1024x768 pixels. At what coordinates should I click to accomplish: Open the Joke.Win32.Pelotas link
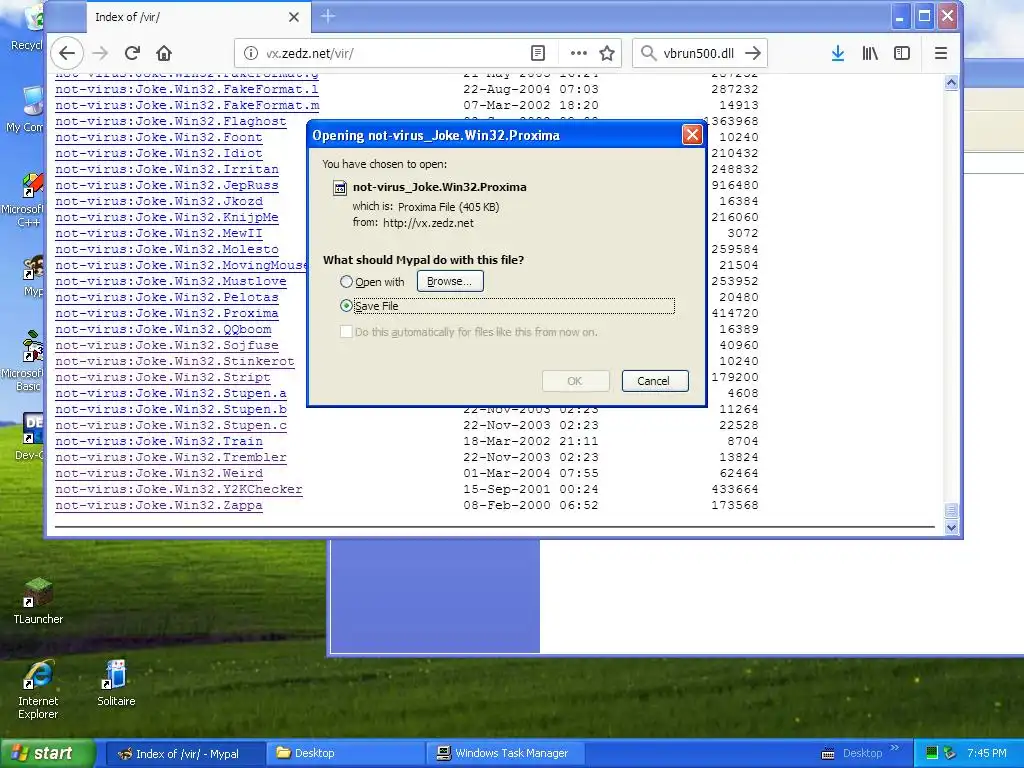point(167,297)
